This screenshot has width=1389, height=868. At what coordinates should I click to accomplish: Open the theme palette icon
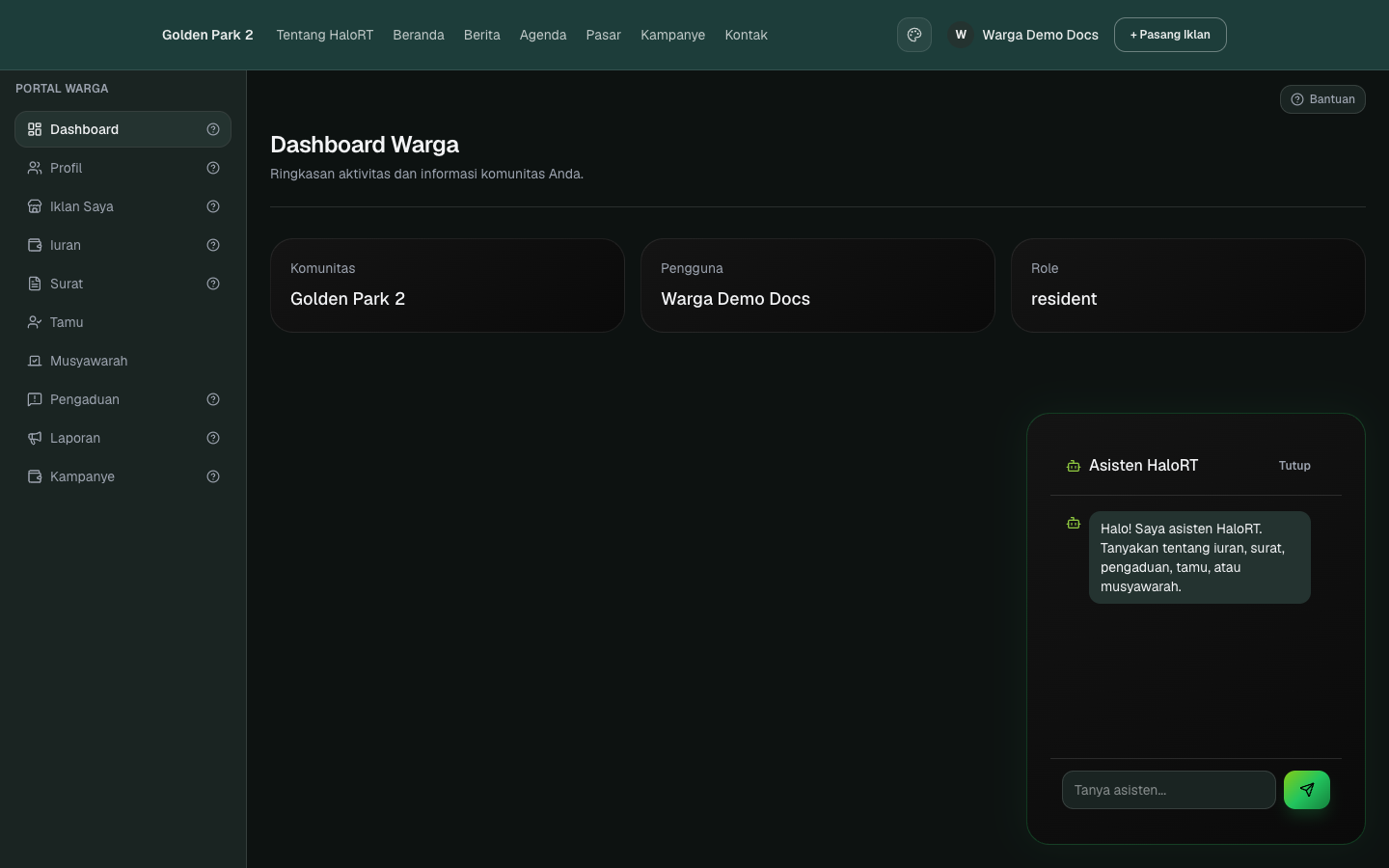[914, 35]
